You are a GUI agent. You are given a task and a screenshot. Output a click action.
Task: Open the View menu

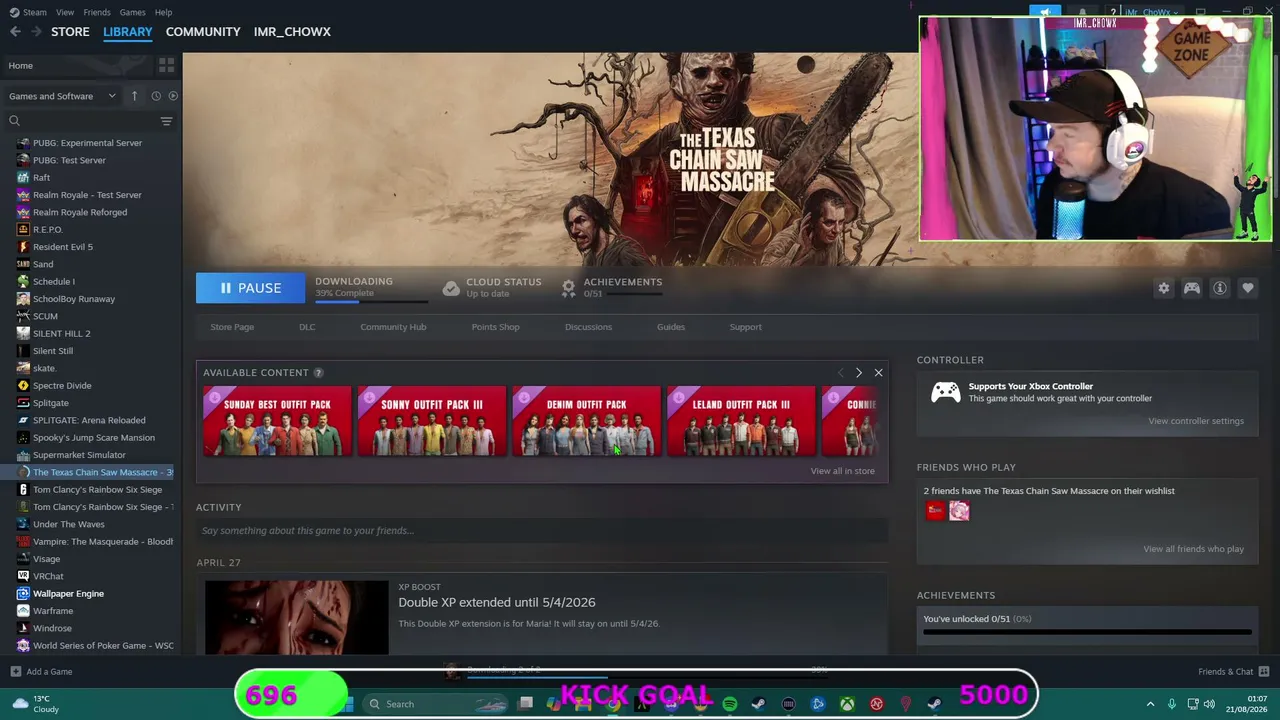point(65,12)
